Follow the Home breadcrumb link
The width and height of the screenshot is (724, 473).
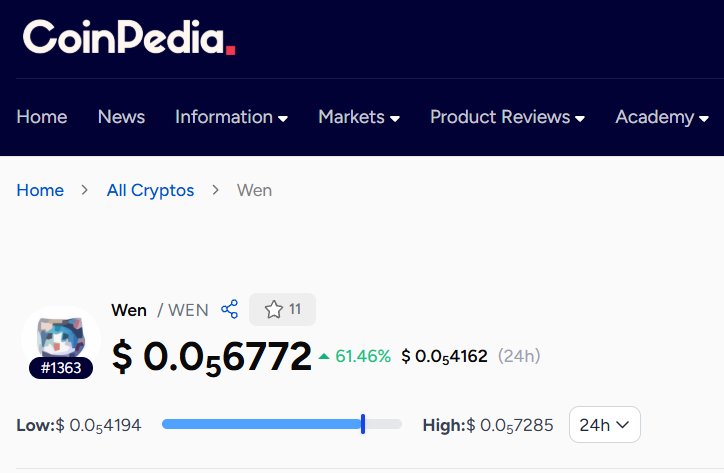[40, 190]
